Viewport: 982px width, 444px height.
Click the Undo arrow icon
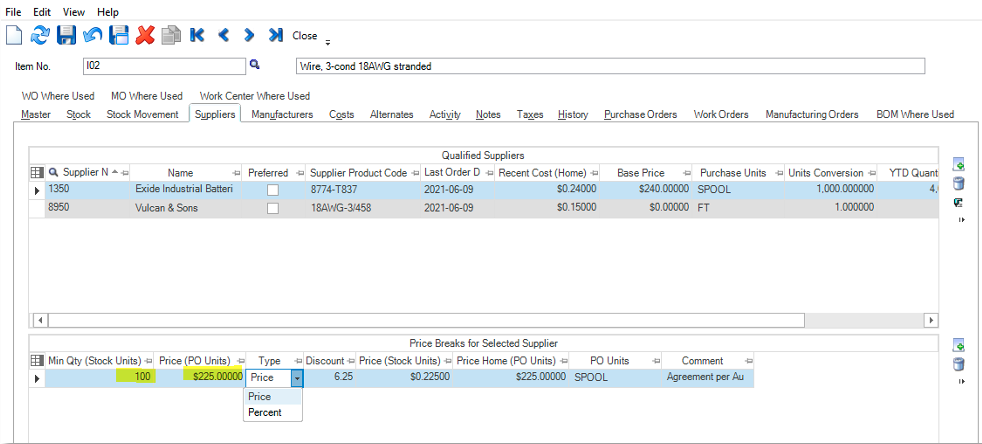(93, 35)
